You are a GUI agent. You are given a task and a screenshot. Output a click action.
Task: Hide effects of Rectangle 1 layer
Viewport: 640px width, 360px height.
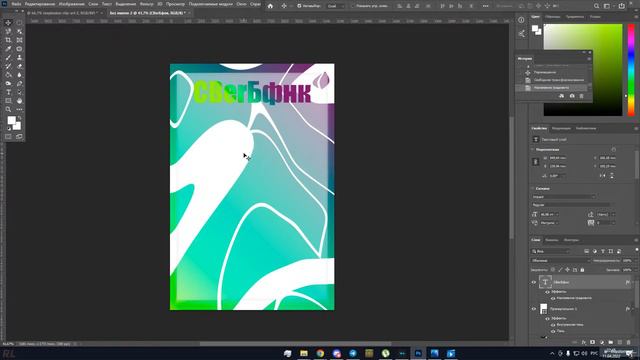point(547,318)
